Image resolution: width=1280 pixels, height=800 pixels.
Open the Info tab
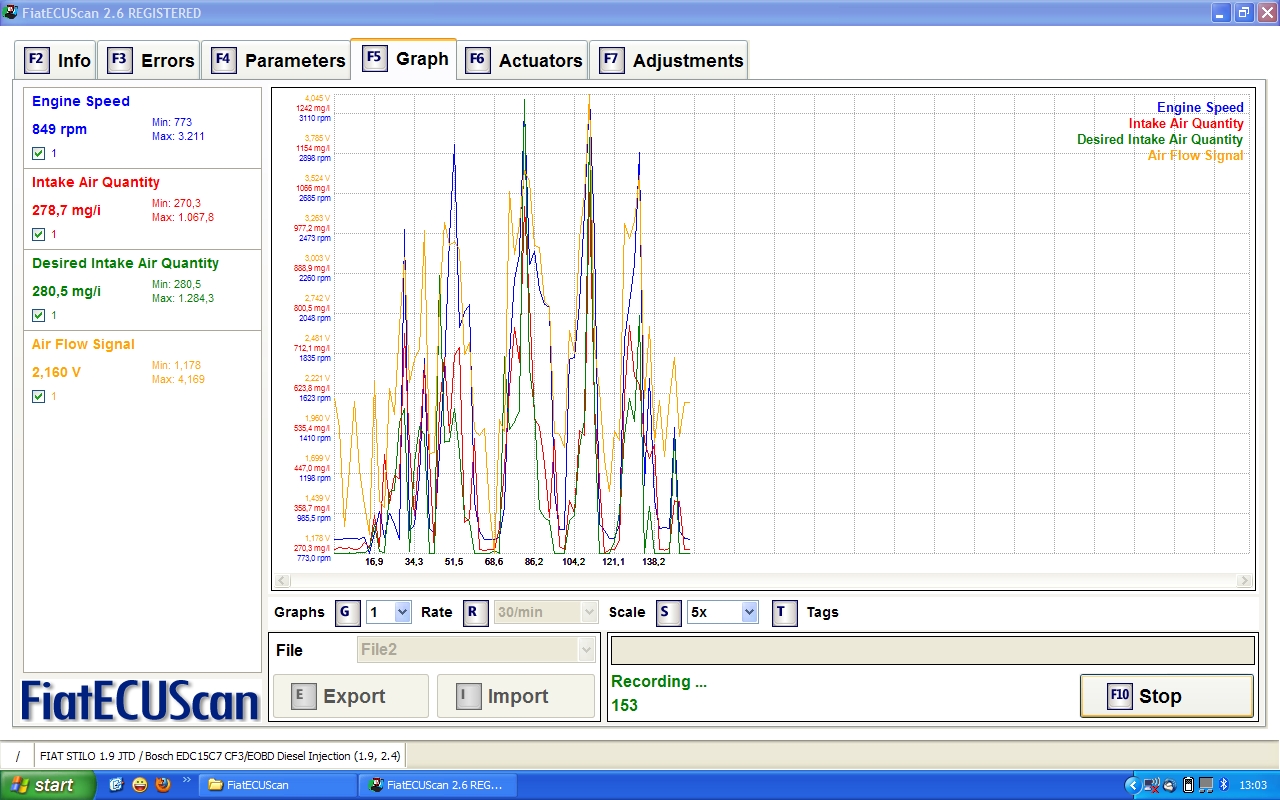[x=58, y=60]
